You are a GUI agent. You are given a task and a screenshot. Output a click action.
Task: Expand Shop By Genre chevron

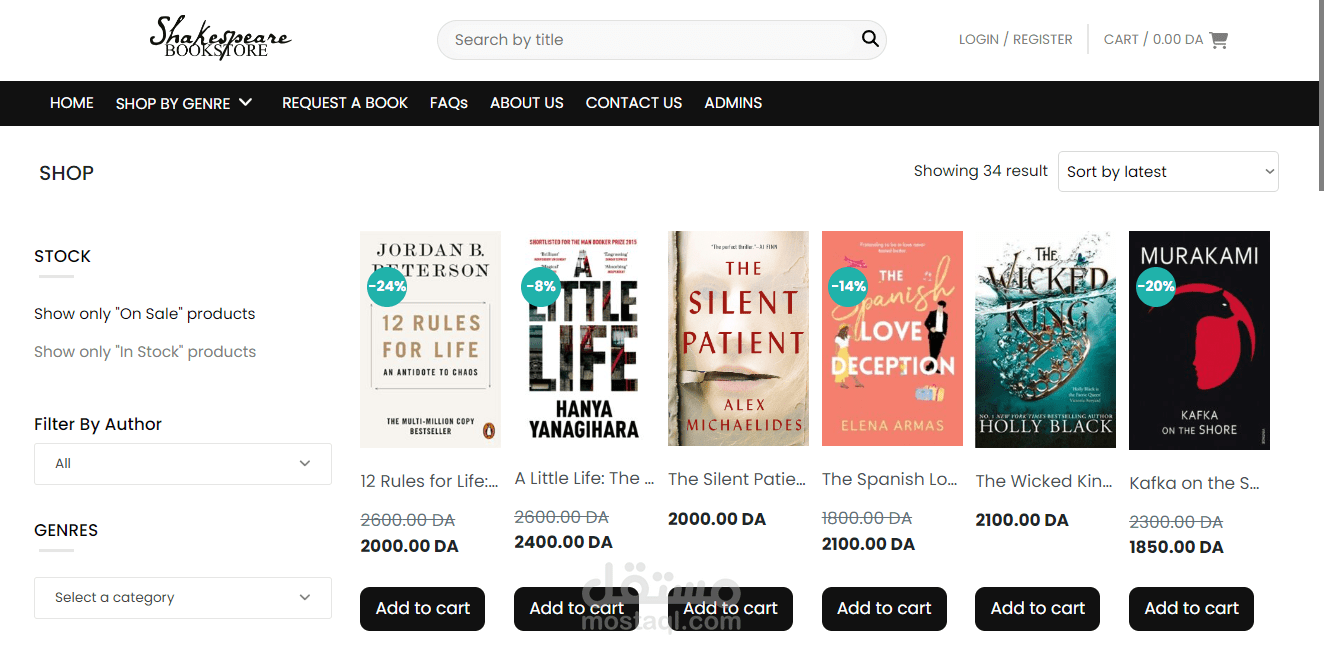pos(246,102)
